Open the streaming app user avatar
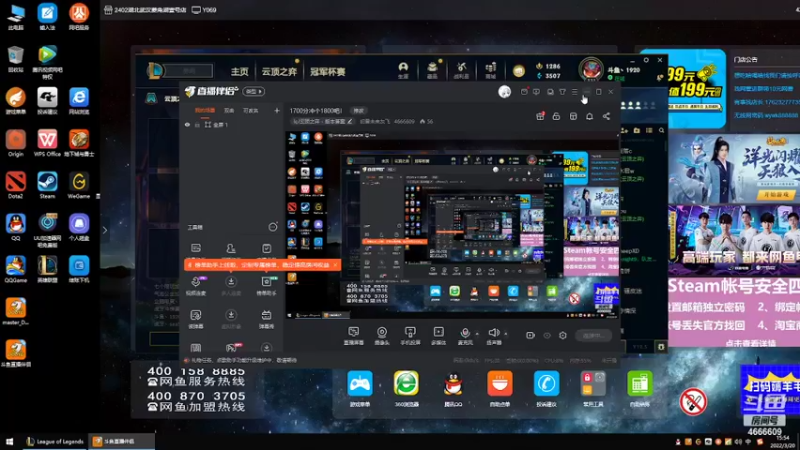 (x=505, y=91)
